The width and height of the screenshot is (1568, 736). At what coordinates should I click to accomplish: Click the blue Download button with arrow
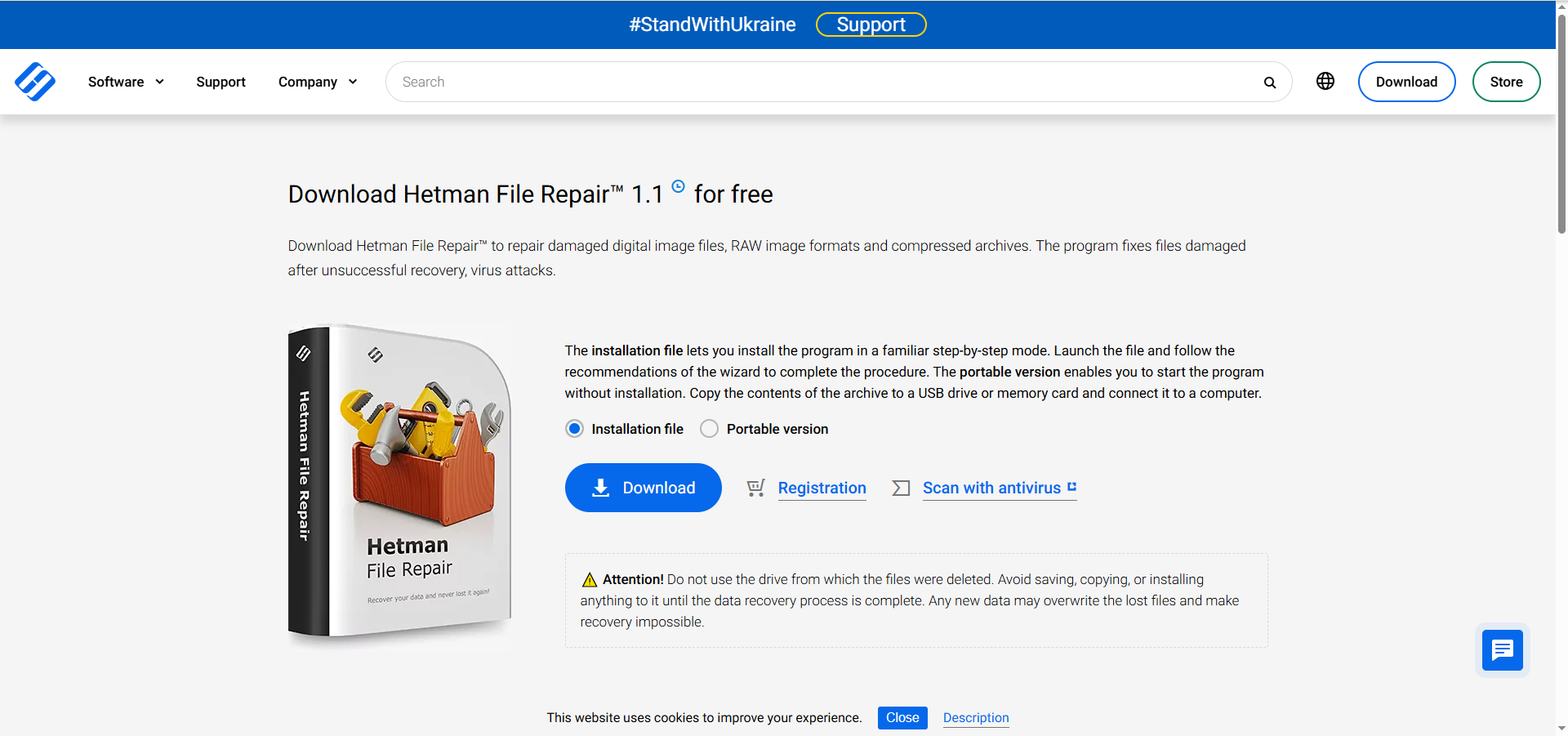(x=643, y=488)
